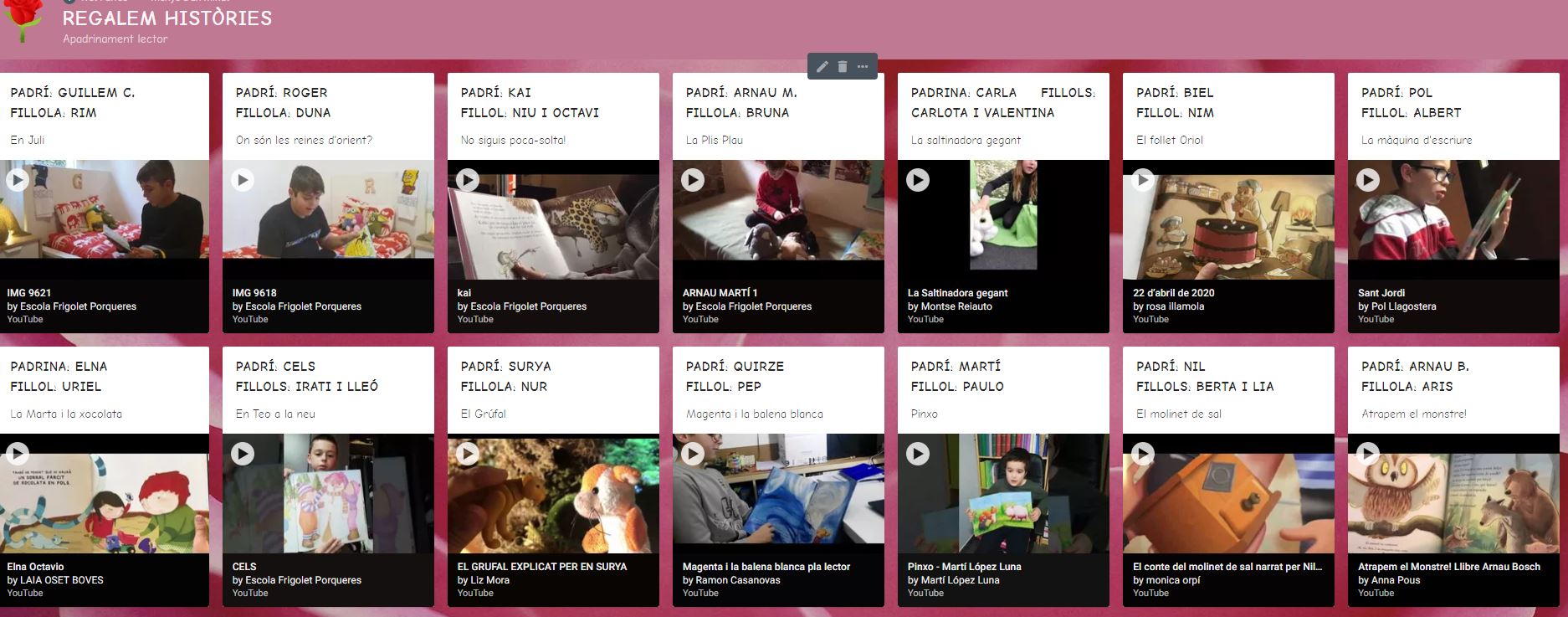Image resolution: width=1568 pixels, height=617 pixels.
Task: Click the trash delete icon on post toolbar
Action: click(x=843, y=66)
